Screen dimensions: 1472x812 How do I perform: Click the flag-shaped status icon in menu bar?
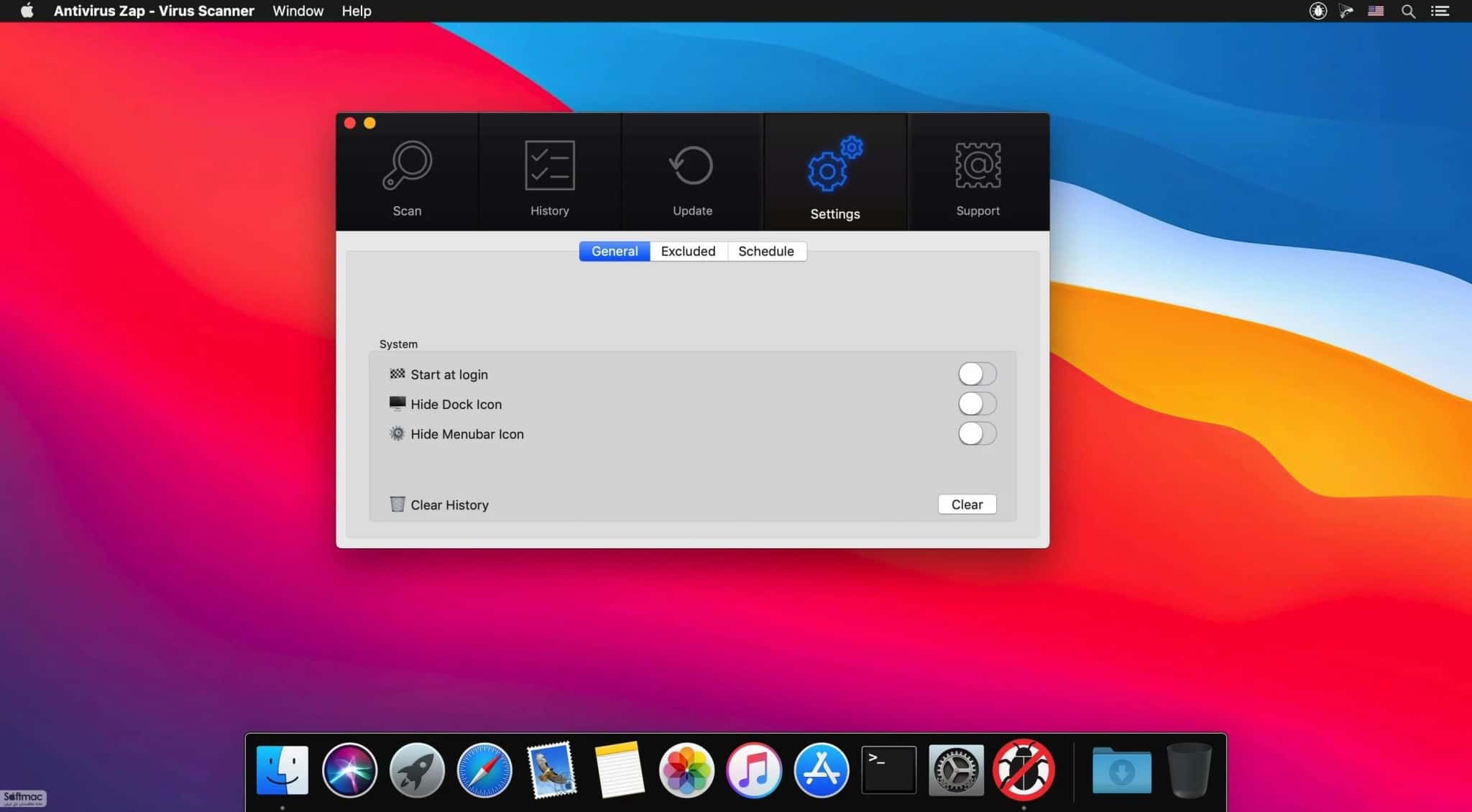tap(1346, 11)
